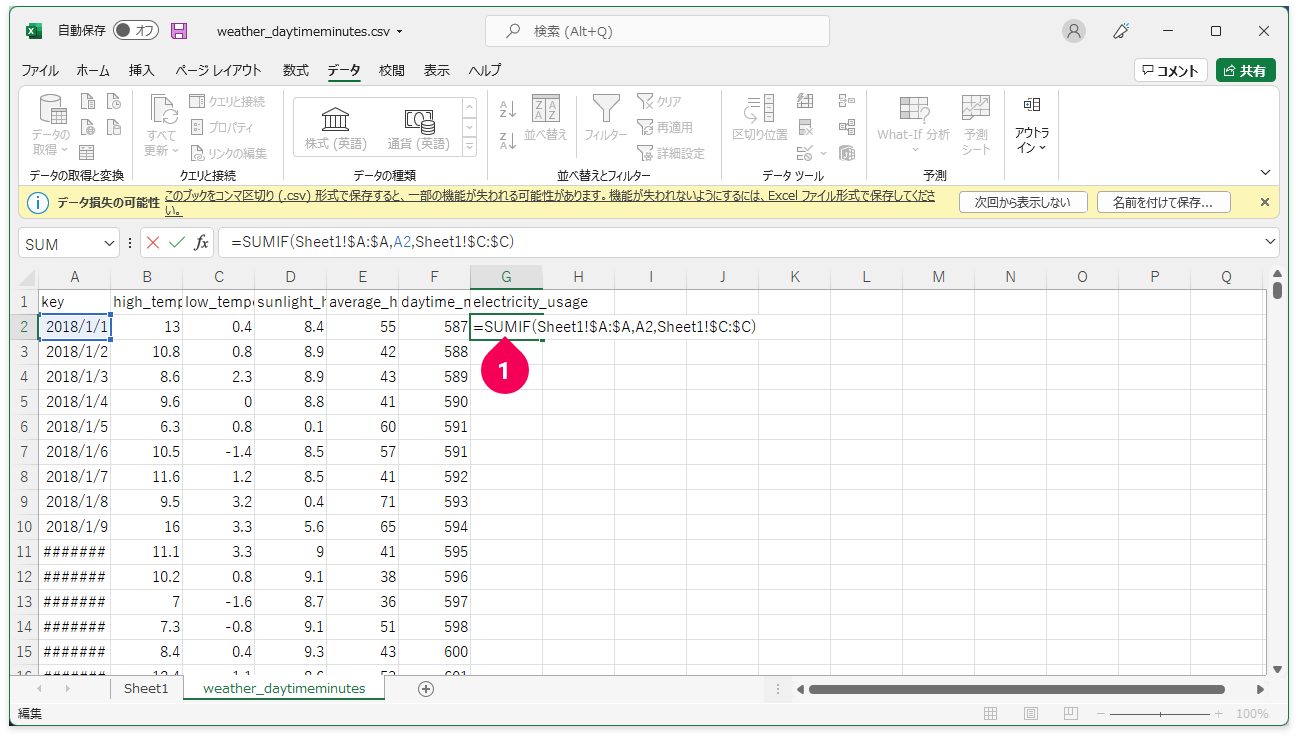Confirm the formula with the checkmark icon
The image size is (1298, 738).
(x=177, y=243)
